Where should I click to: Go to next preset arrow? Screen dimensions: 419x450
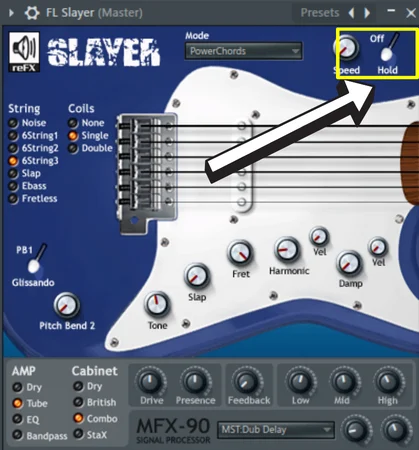pyautogui.click(x=367, y=13)
